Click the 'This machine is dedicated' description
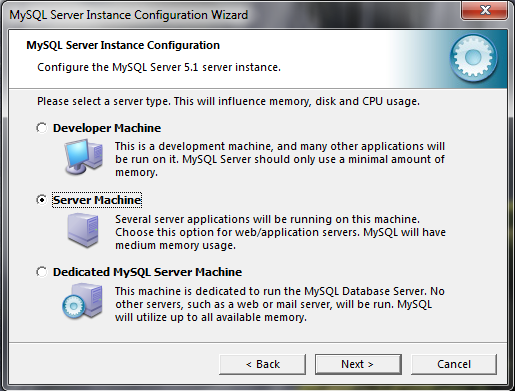 point(280,304)
